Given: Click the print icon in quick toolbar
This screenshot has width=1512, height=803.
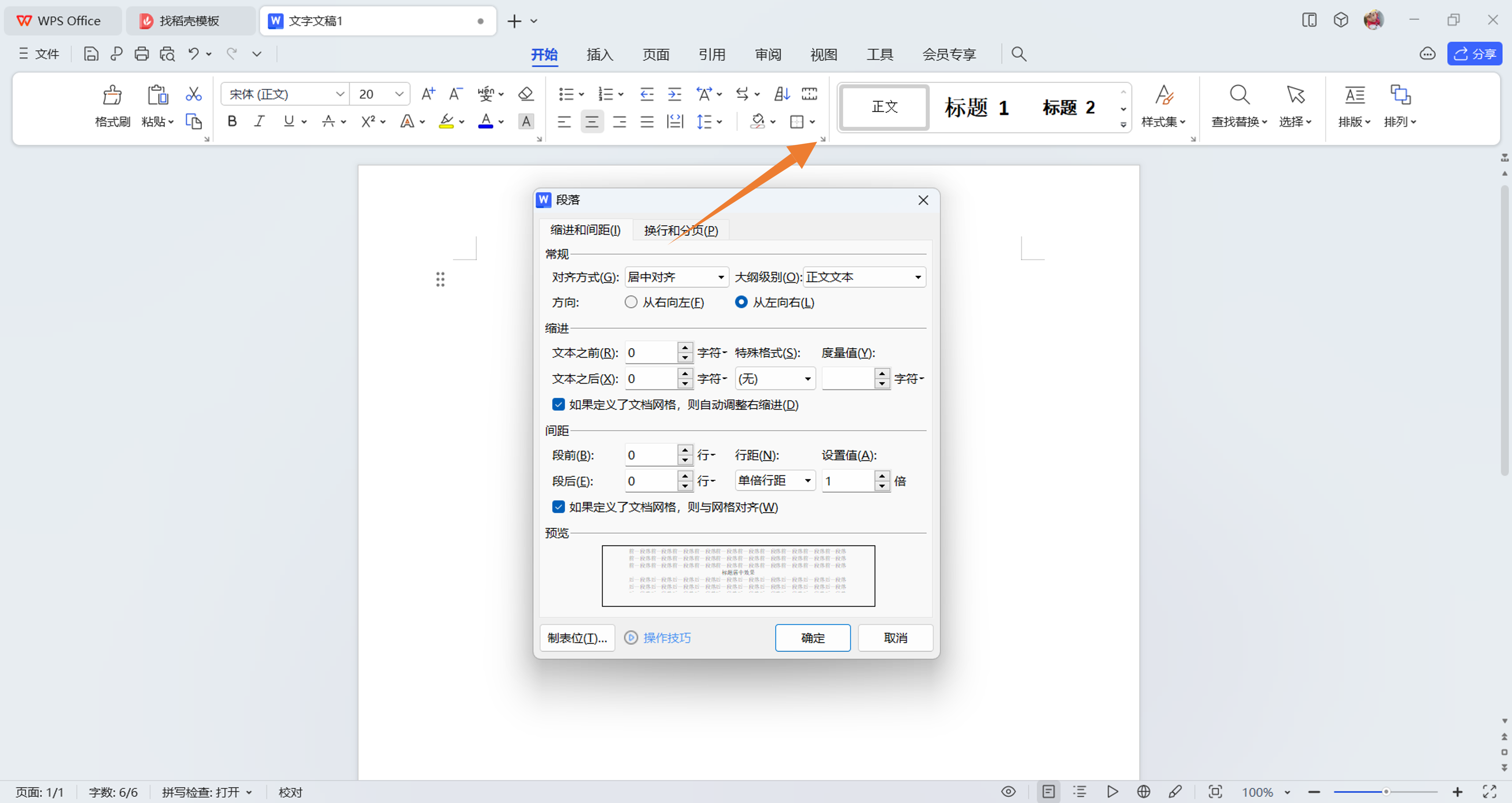Looking at the screenshot, I should coord(142,54).
